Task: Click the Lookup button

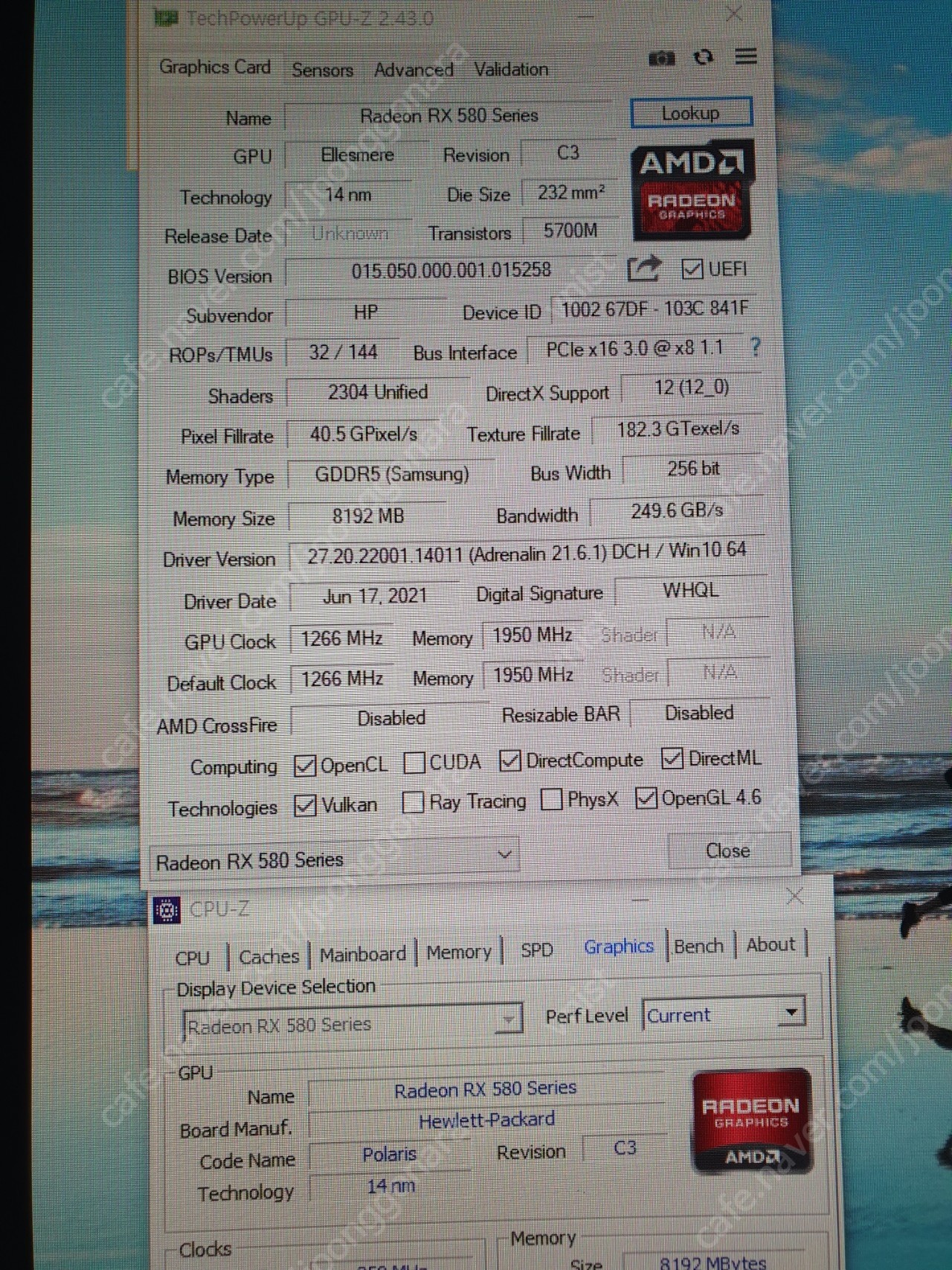Action: click(x=690, y=114)
